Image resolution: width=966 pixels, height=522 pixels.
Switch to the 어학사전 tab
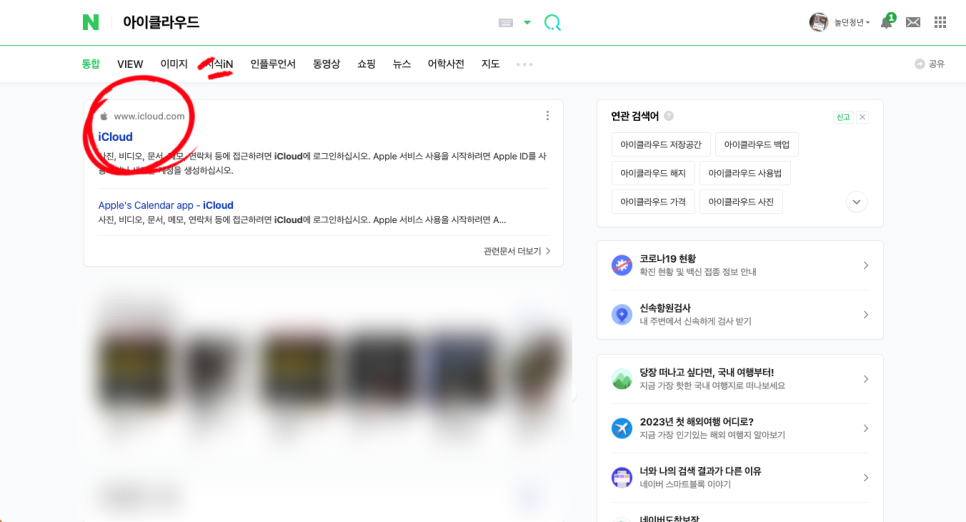tap(446, 64)
